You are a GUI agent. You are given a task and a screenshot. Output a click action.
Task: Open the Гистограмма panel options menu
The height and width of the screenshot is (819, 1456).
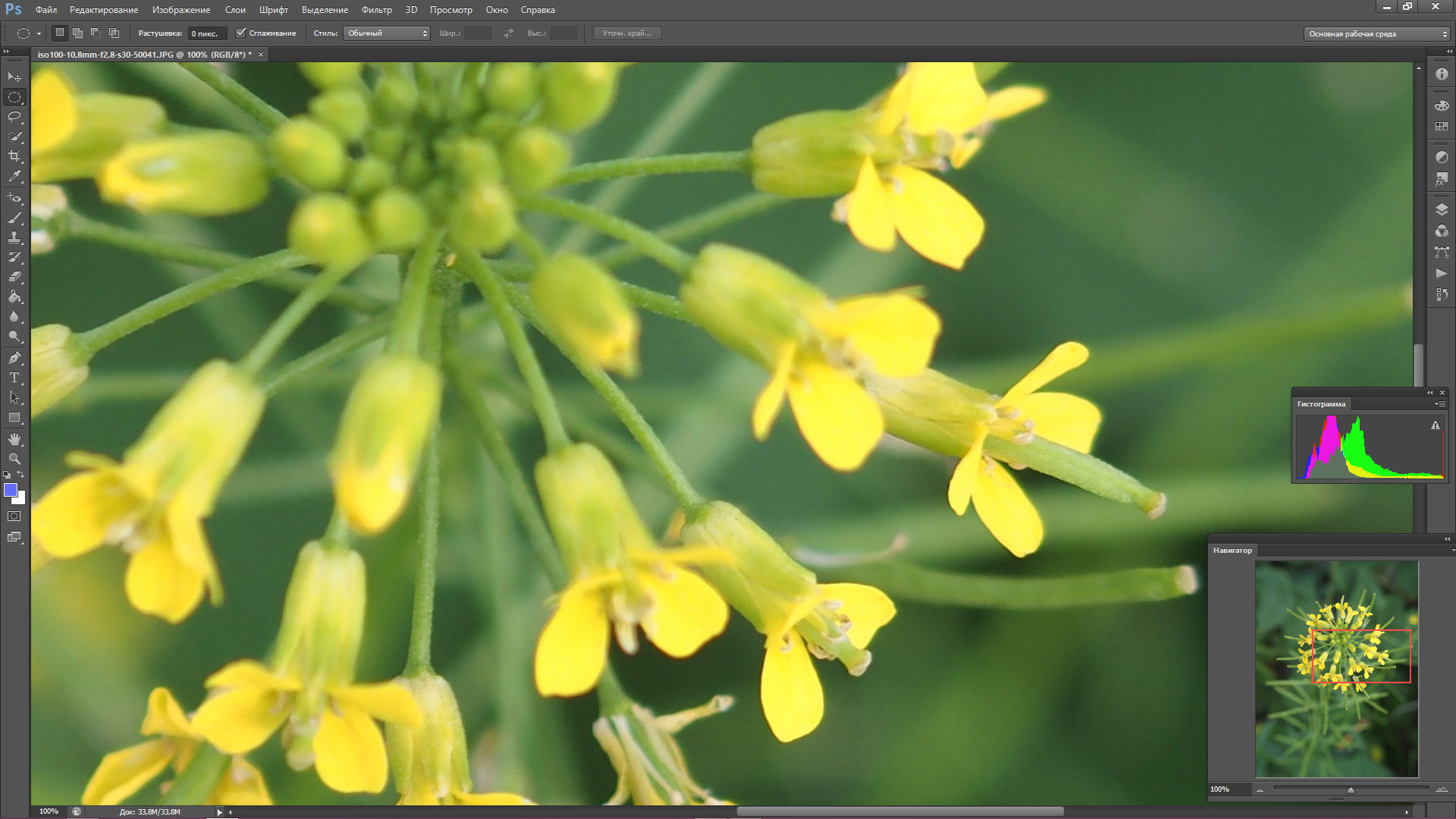coord(1439,404)
